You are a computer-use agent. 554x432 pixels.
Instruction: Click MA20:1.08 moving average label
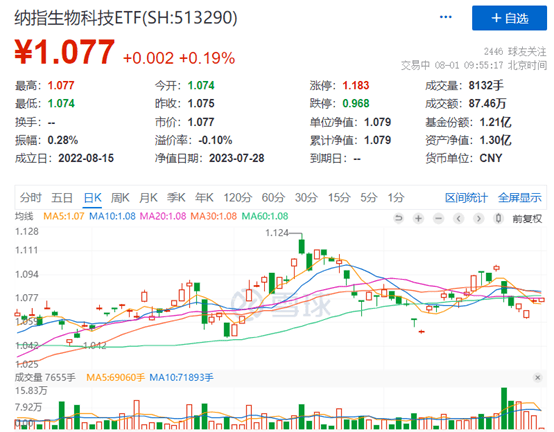[163, 216]
